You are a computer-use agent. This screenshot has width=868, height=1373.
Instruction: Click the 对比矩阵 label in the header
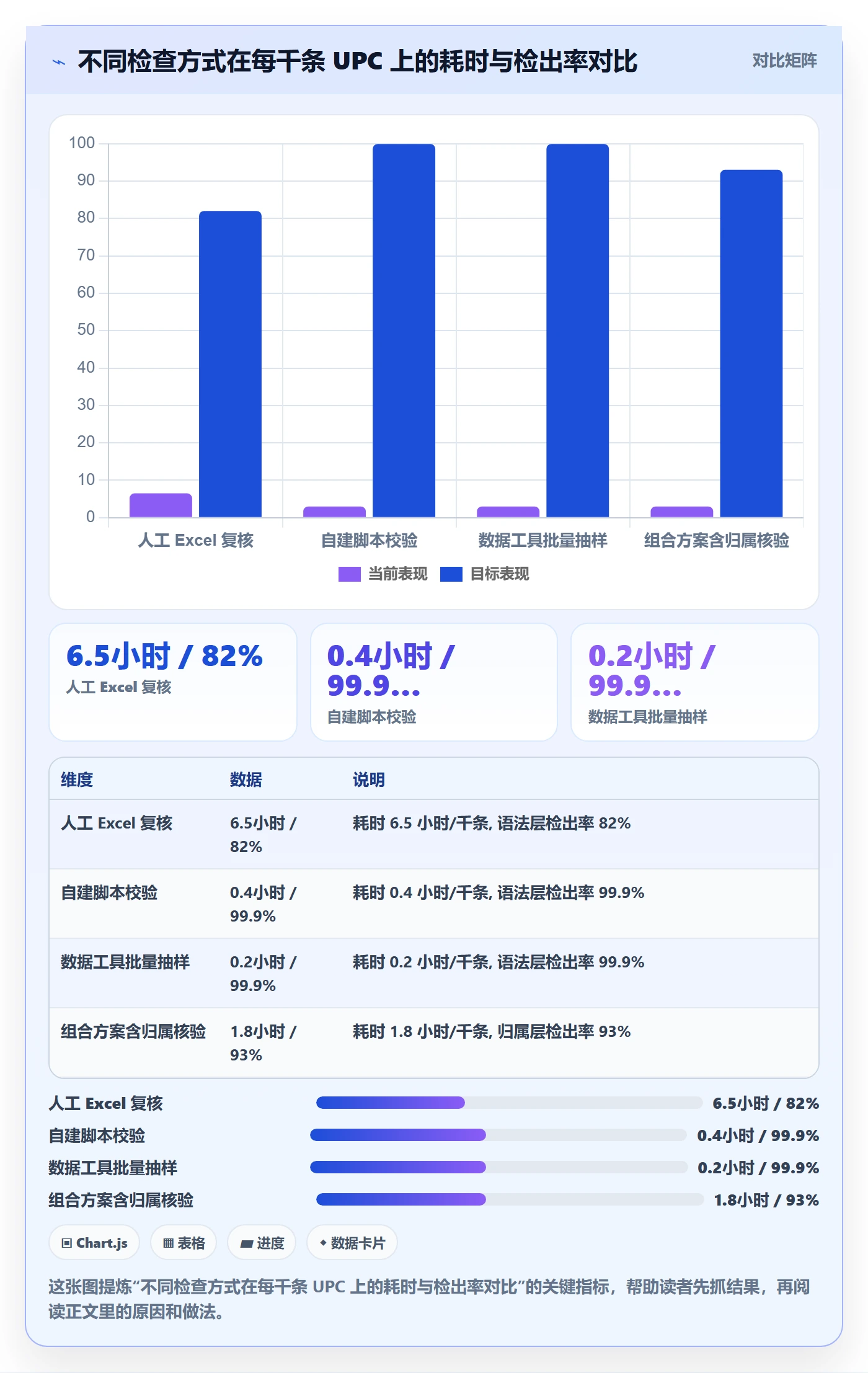point(784,60)
